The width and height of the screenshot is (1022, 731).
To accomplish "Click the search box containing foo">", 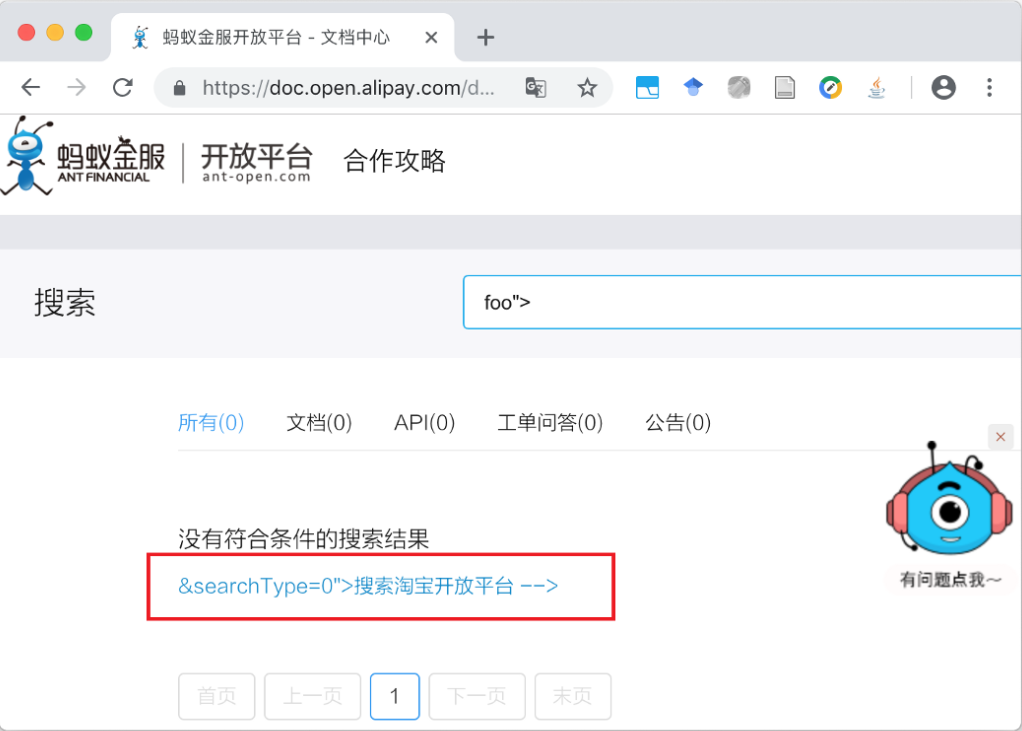I will [x=742, y=302].
